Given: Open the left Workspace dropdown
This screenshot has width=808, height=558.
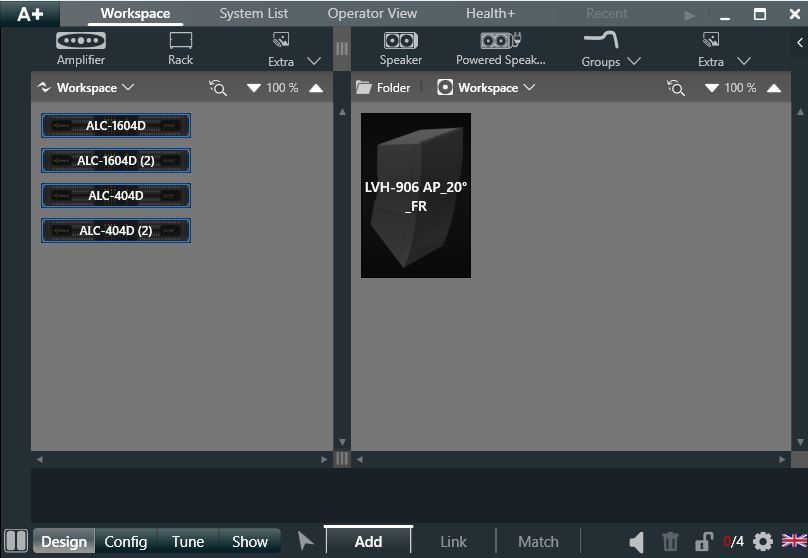Looking at the screenshot, I should (86, 88).
